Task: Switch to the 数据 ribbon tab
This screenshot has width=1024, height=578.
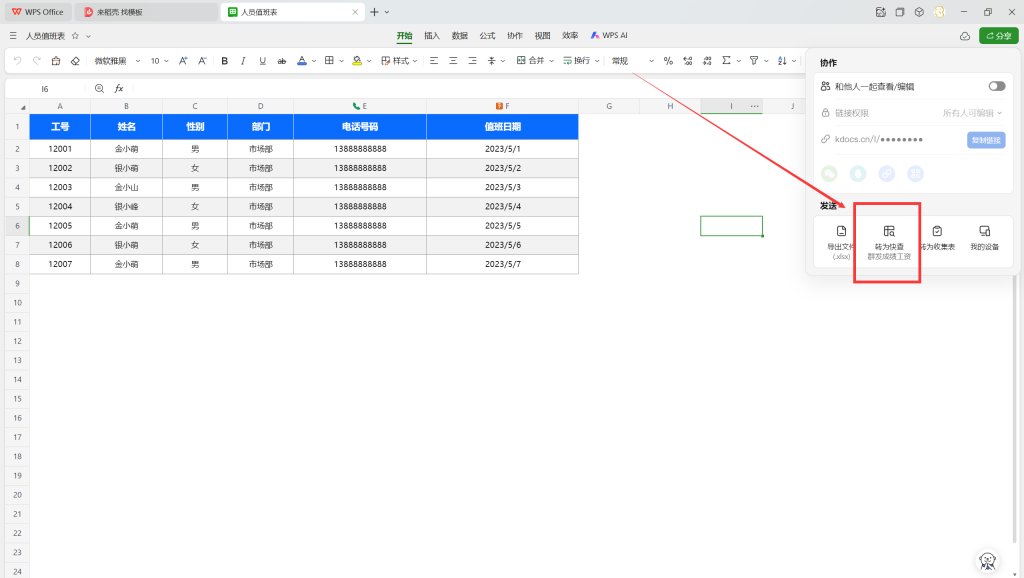Action: click(x=459, y=35)
